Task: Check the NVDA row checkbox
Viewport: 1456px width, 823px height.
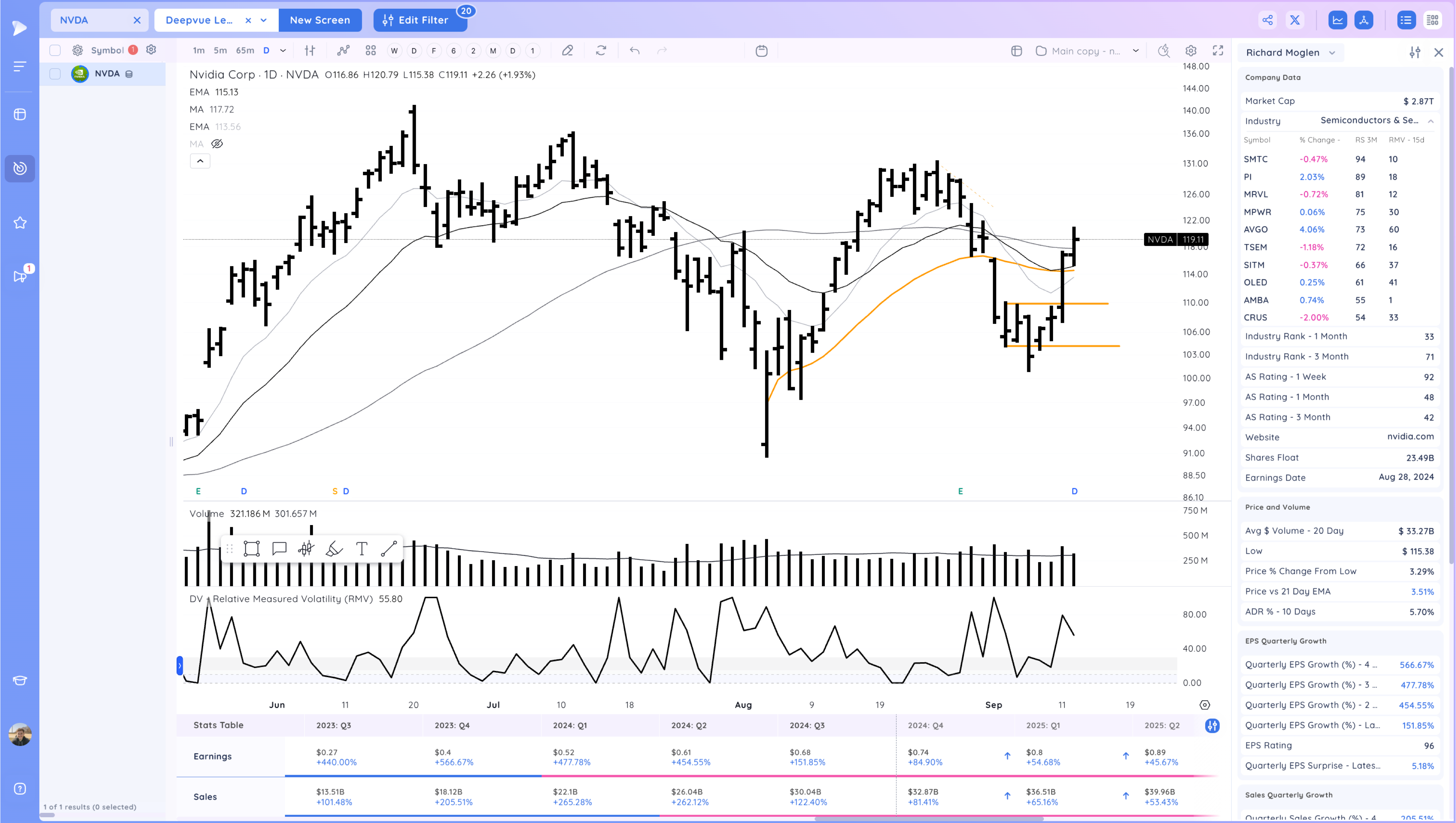Action: tap(55, 74)
